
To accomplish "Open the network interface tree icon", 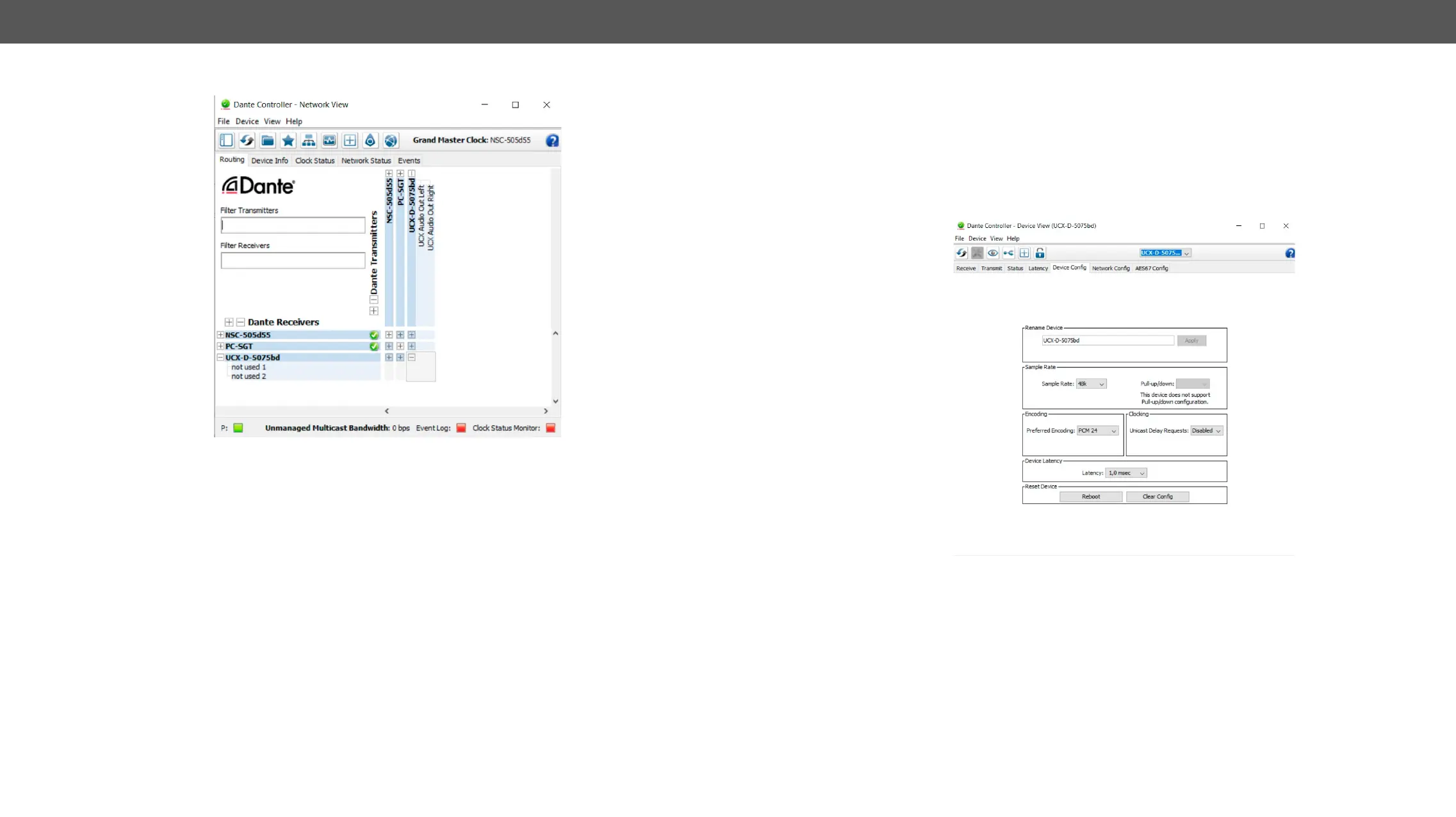I will (309, 140).
